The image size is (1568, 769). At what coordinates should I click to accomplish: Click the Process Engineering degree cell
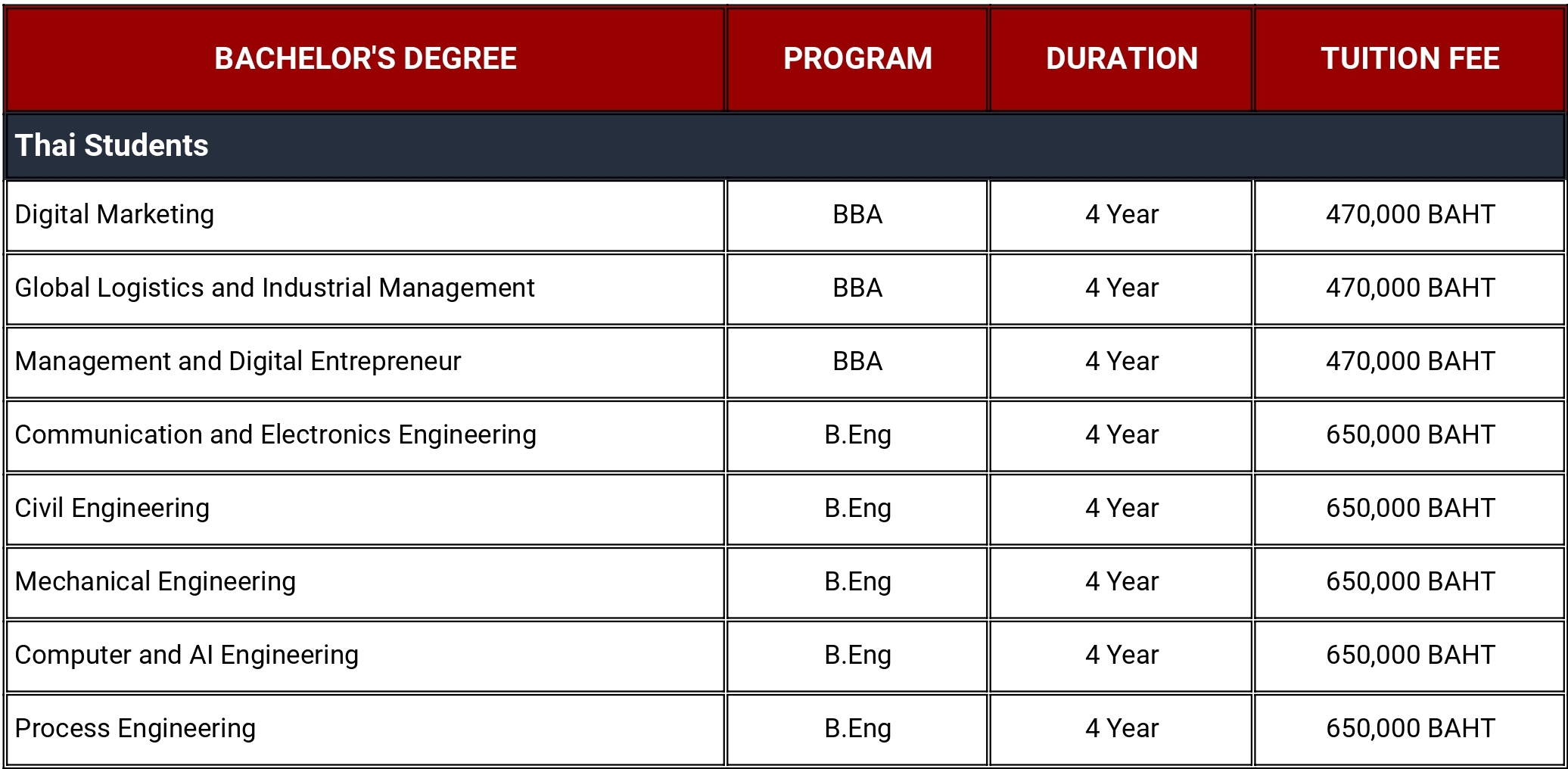(366, 730)
